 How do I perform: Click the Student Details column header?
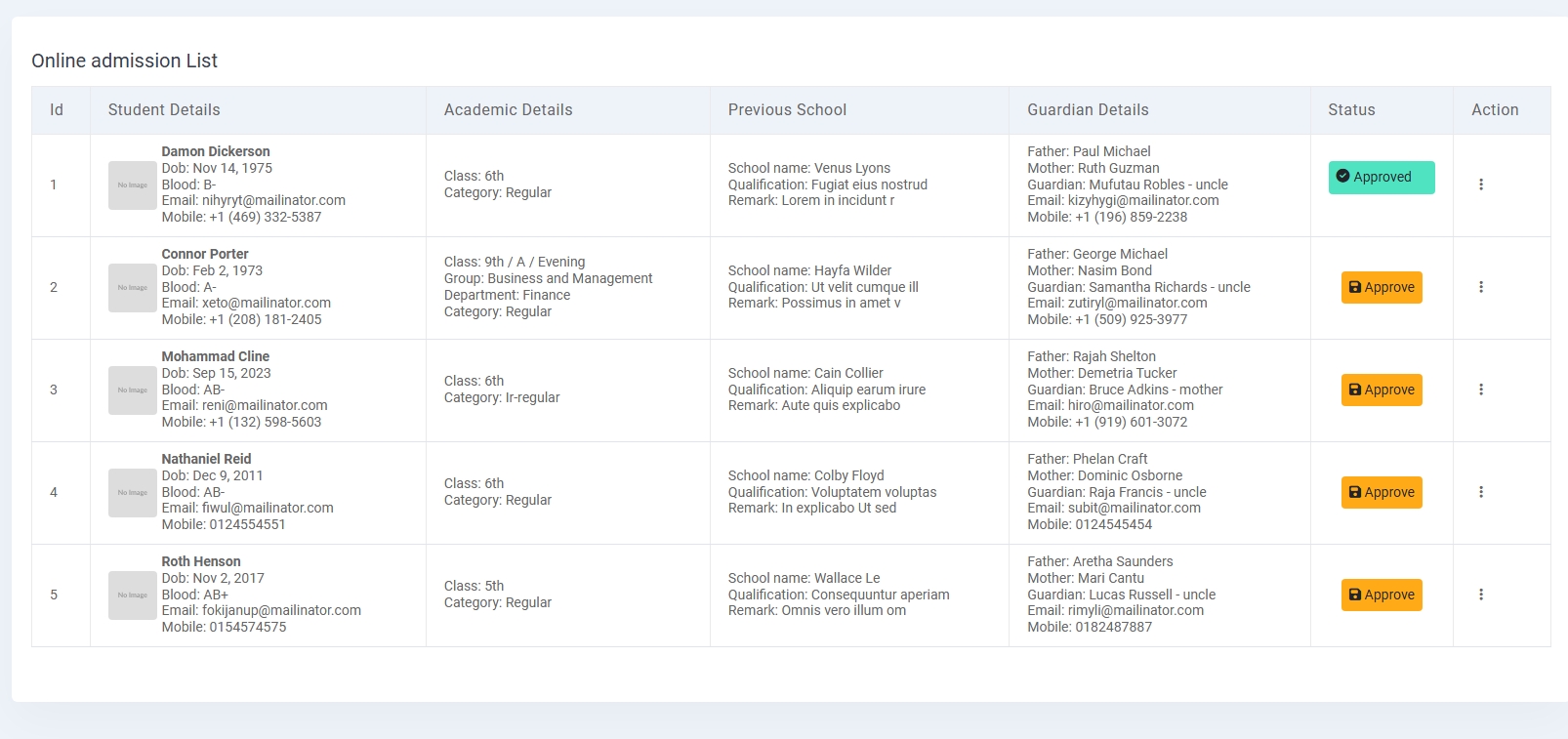[164, 110]
